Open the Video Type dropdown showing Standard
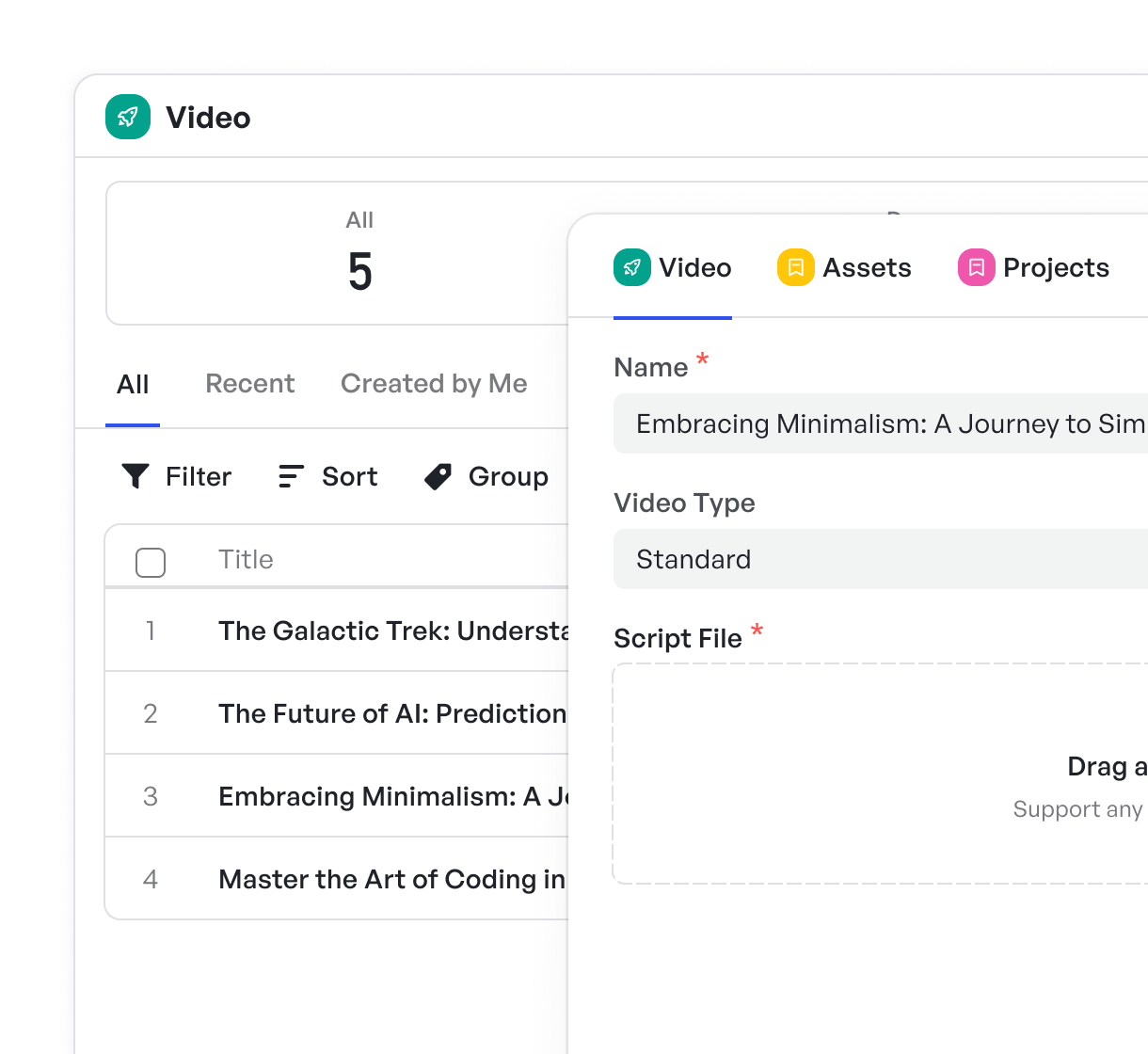The width and height of the screenshot is (1148, 1054). [x=881, y=559]
